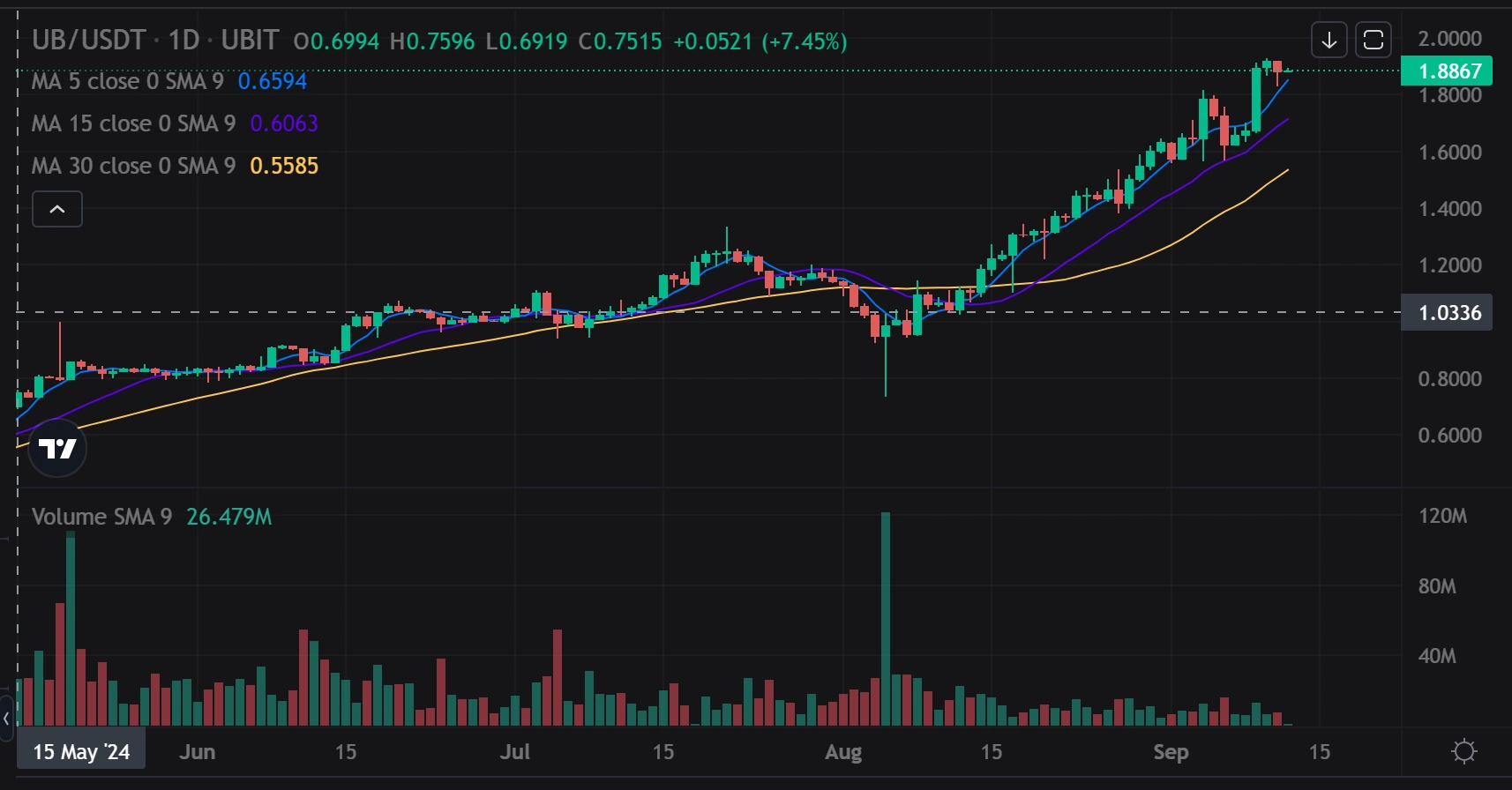The image size is (1512, 790).
Task: Click the fullscreen frame icon button
Action: (x=1374, y=40)
